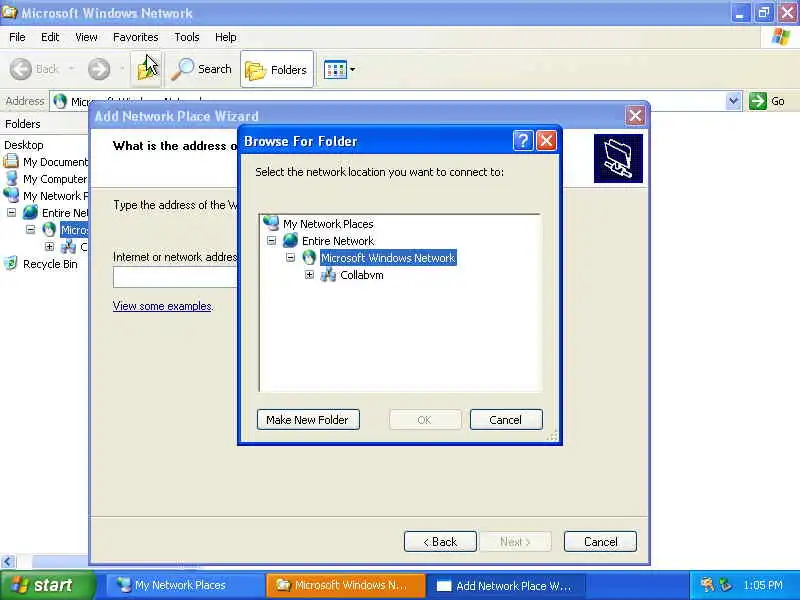Open the Help menu
Screen dimensions: 800x600
(226, 37)
